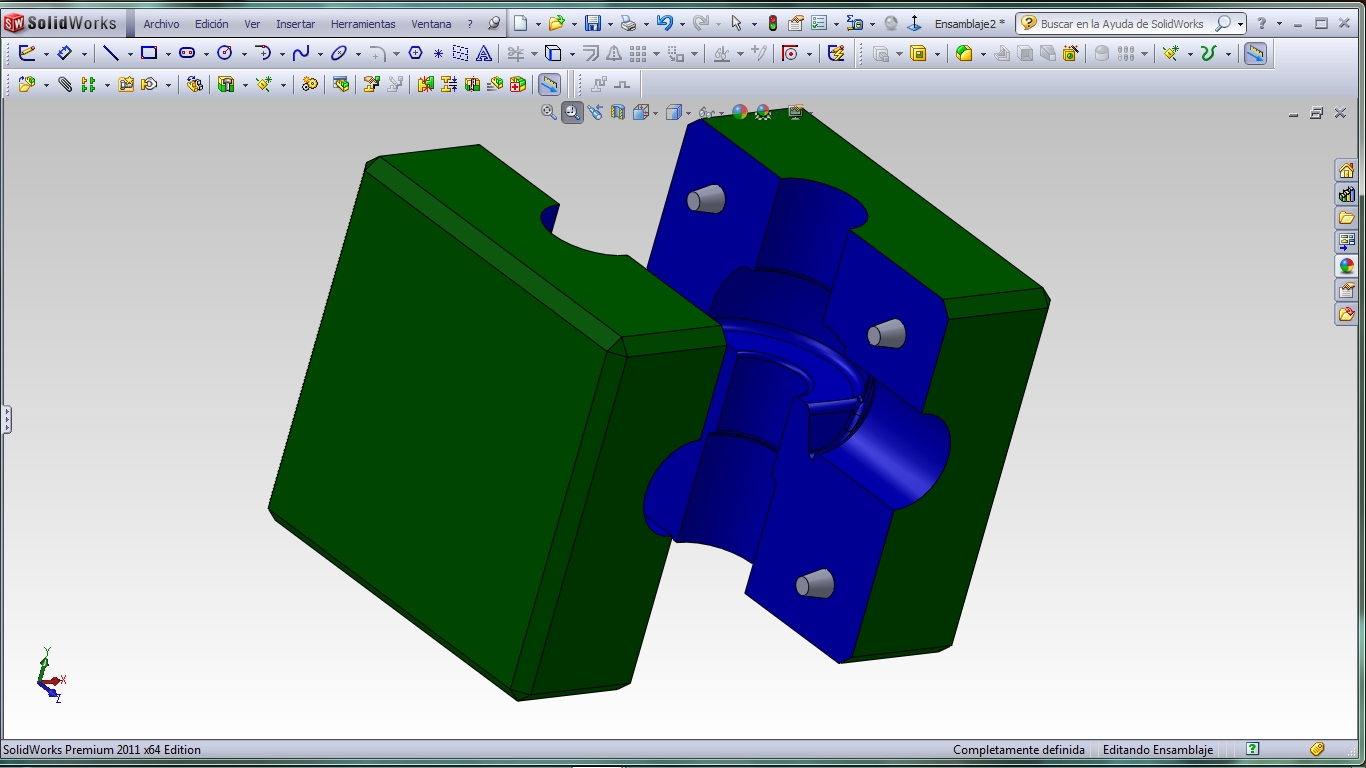The image size is (1366, 768).
Task: Expand the Undo history dropdown arrow
Action: tap(682, 24)
